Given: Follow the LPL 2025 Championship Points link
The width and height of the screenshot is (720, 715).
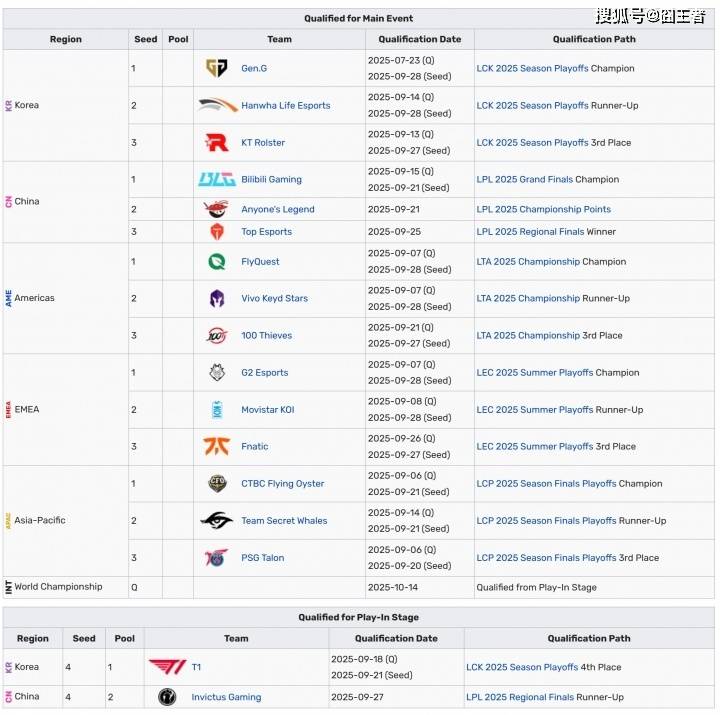Looking at the screenshot, I should pyautogui.click(x=543, y=210).
